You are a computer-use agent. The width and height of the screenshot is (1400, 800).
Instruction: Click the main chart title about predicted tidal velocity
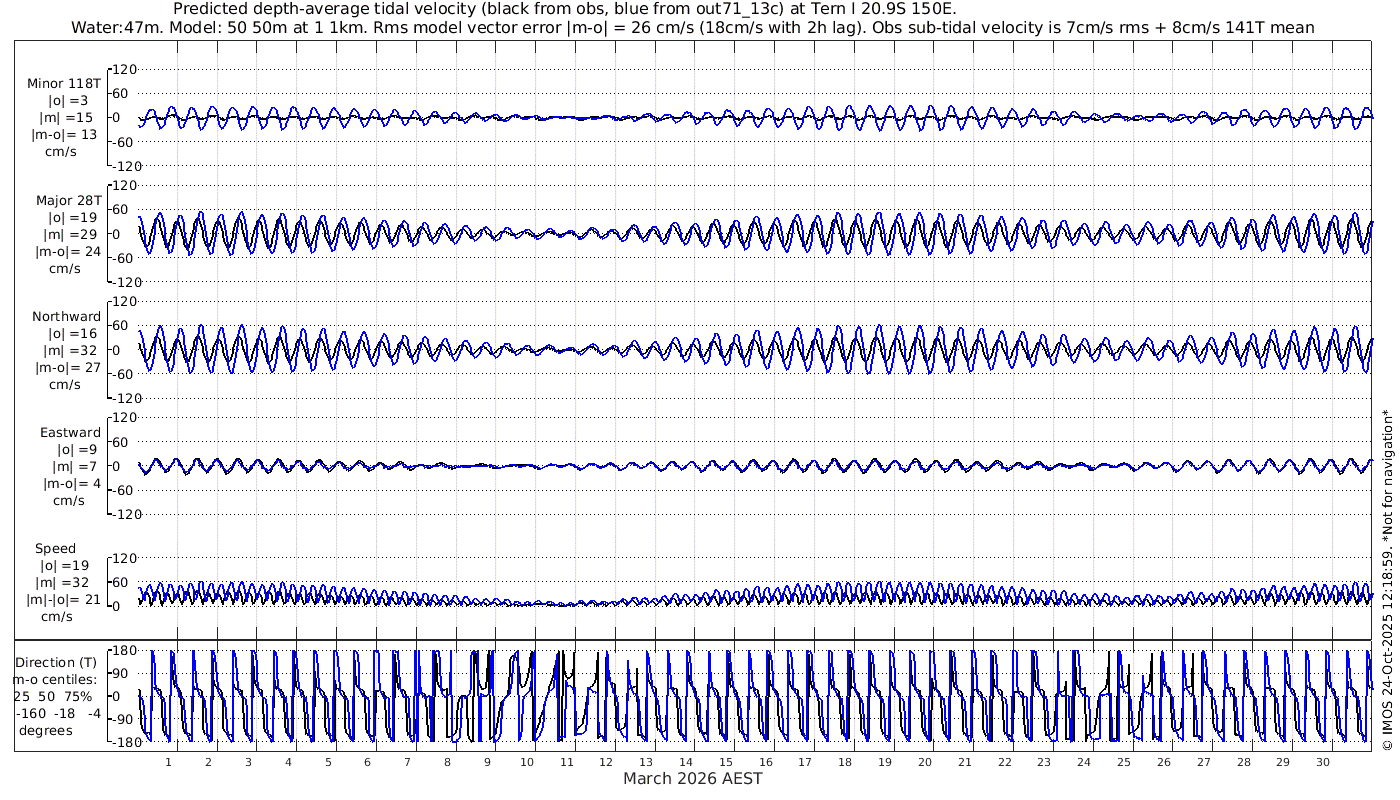tap(565, 9)
